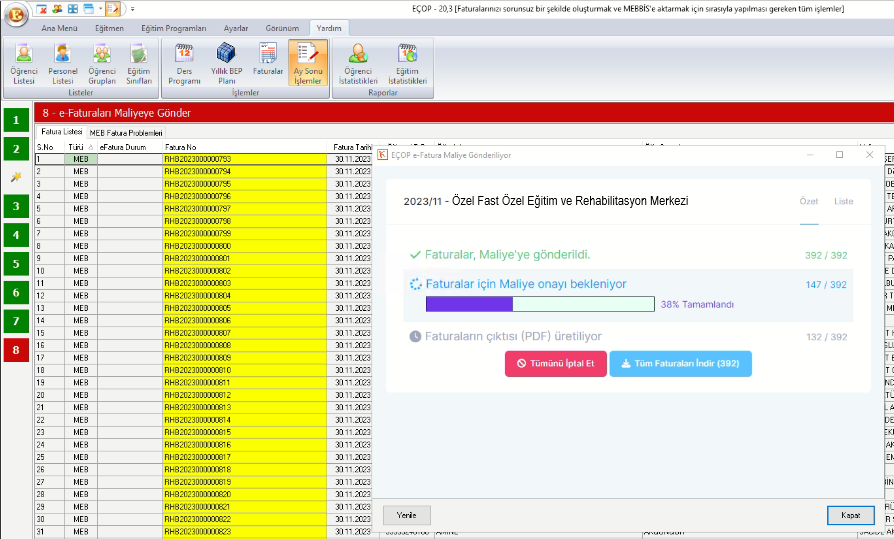Select the Fatura Listesi tab
Screen dimensions: 894x539
click(62, 132)
